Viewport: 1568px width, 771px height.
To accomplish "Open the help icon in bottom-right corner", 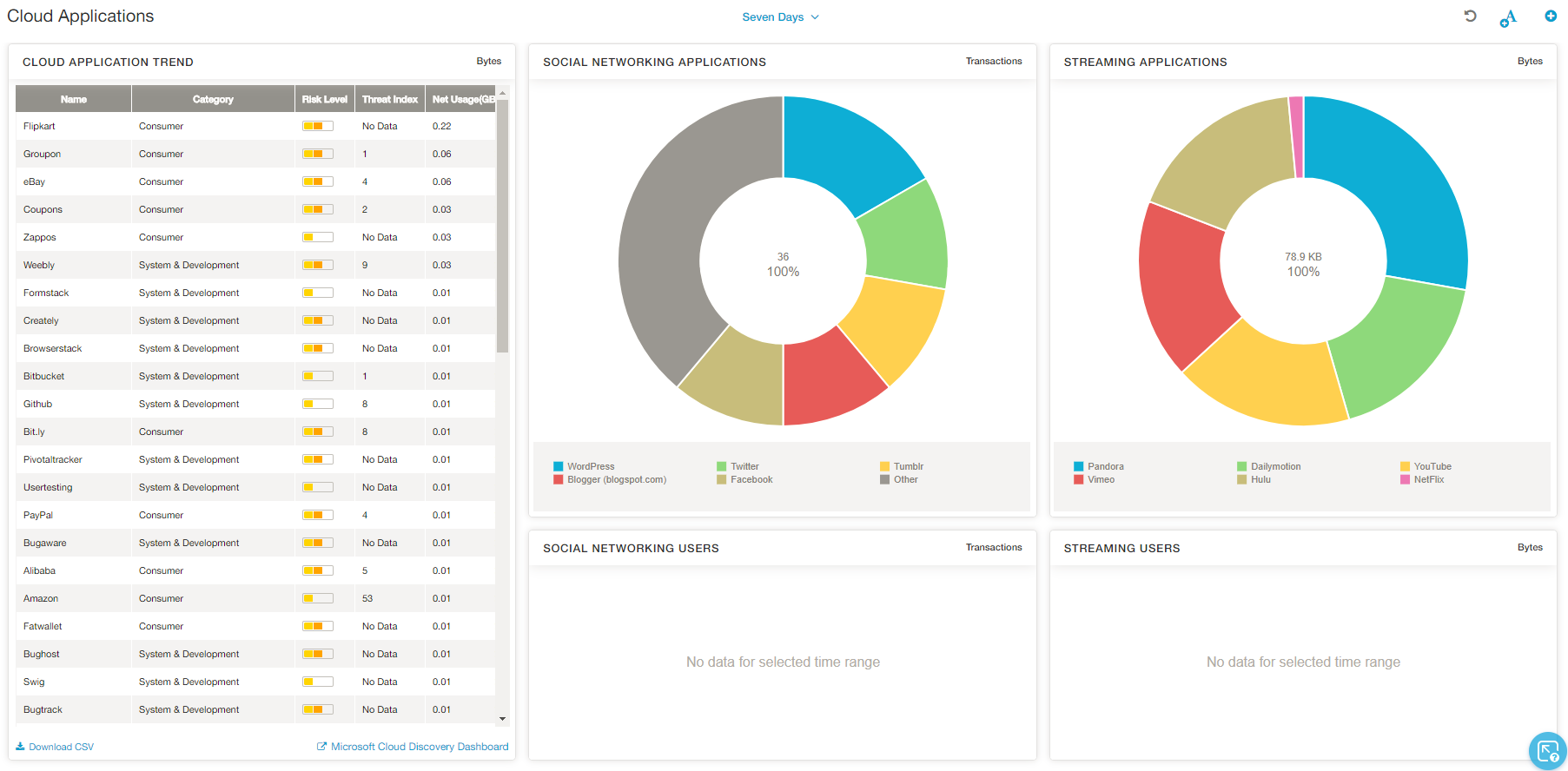I will [1546, 751].
